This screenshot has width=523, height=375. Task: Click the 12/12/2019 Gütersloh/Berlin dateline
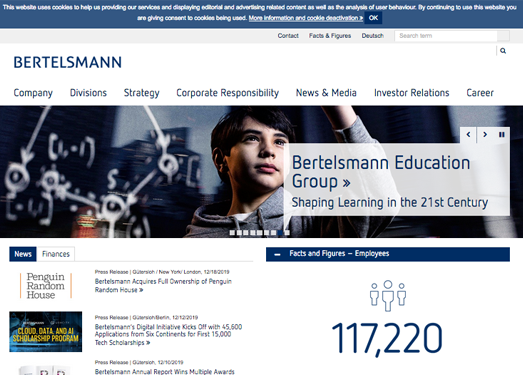pyautogui.click(x=146, y=317)
